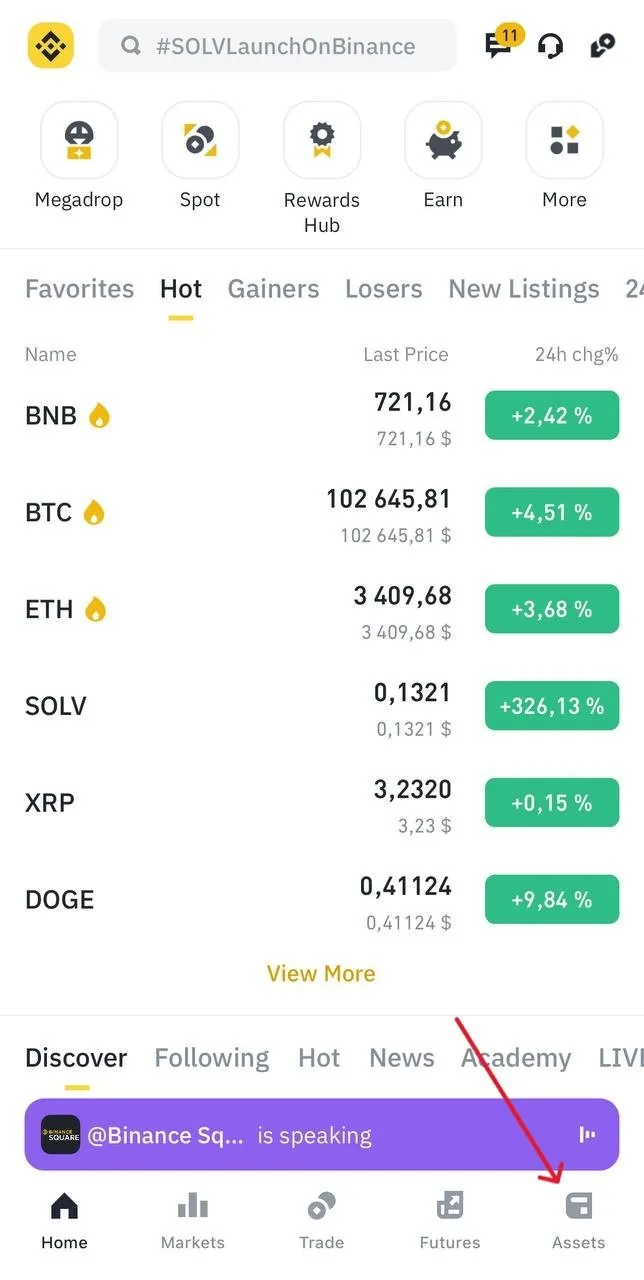The width and height of the screenshot is (644, 1280).
Task: Tap the Binance logo
Action: 49,45
